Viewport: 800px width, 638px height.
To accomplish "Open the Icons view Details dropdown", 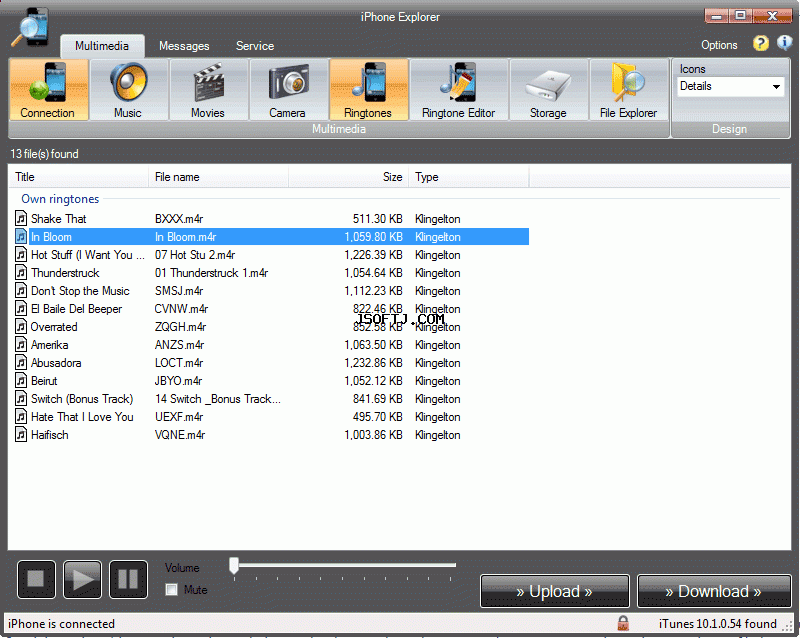I will pyautogui.click(x=730, y=86).
